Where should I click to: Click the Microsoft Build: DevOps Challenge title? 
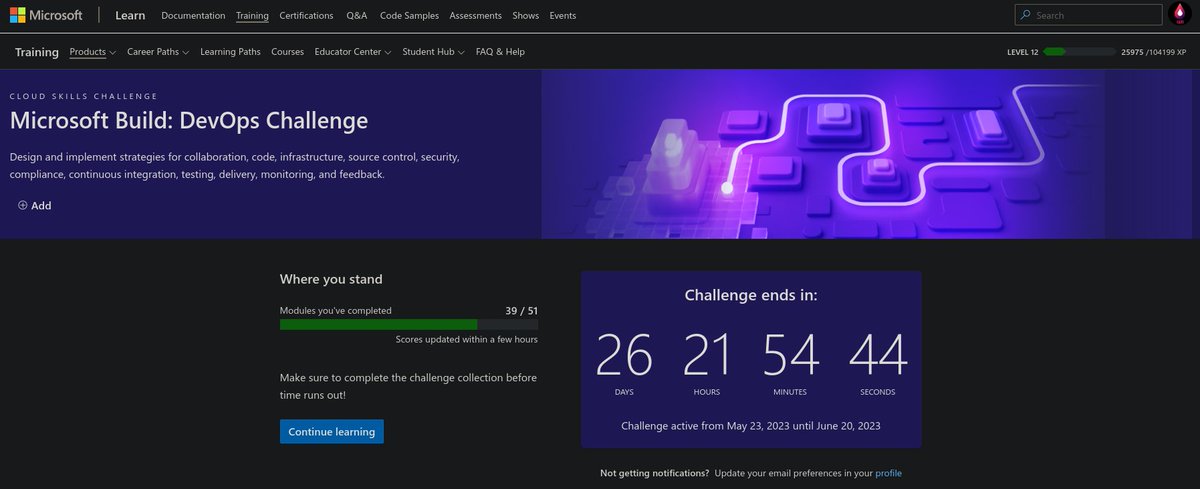pyautogui.click(x=189, y=121)
